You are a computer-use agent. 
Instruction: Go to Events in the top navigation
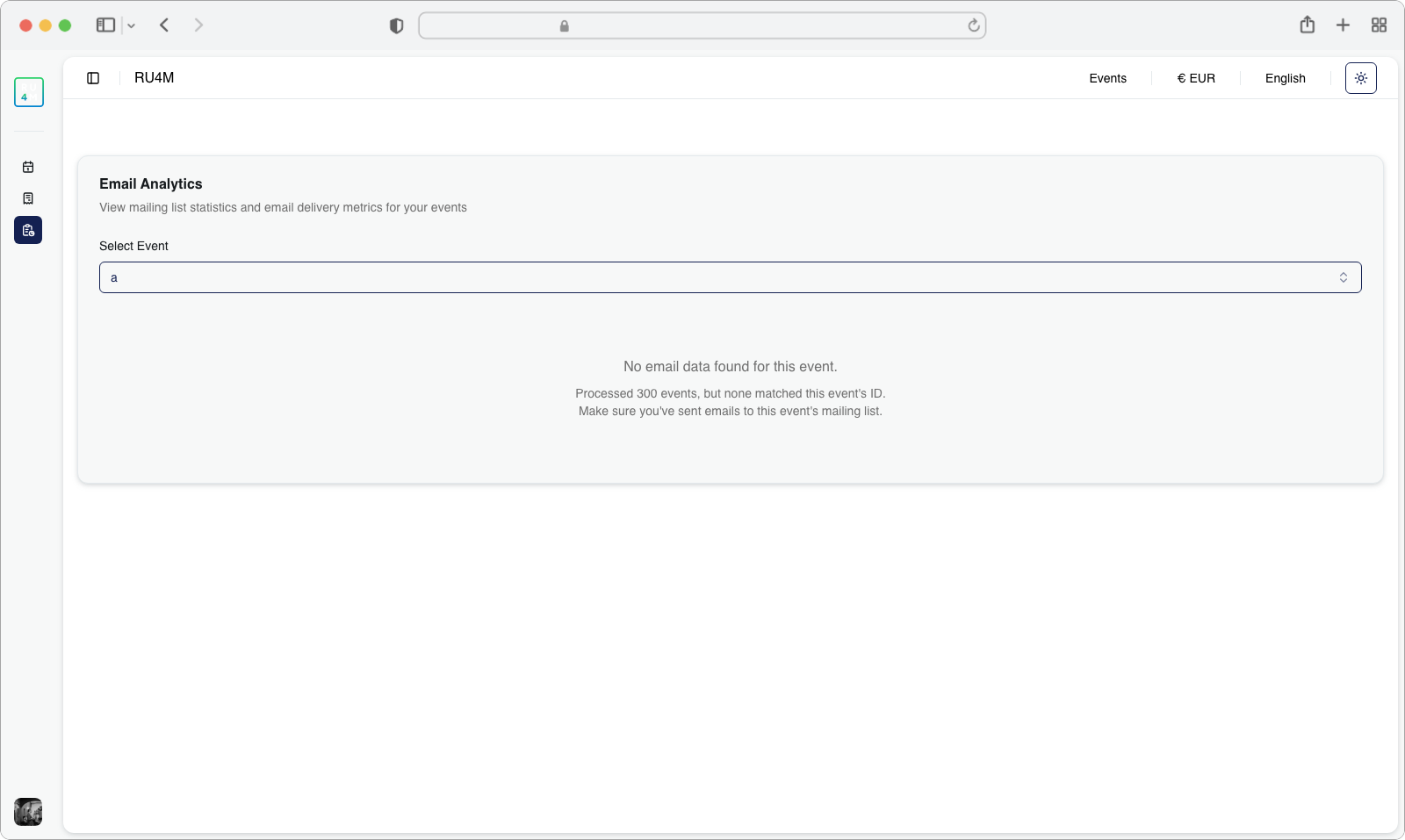1107,78
